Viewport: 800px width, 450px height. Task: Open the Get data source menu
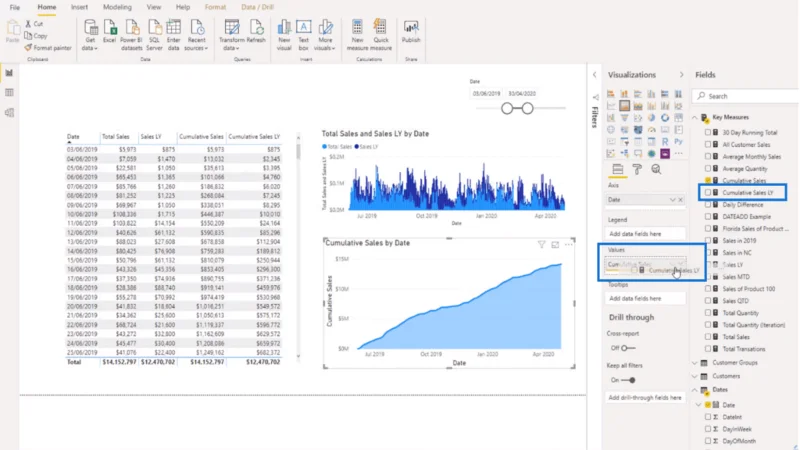tap(90, 35)
